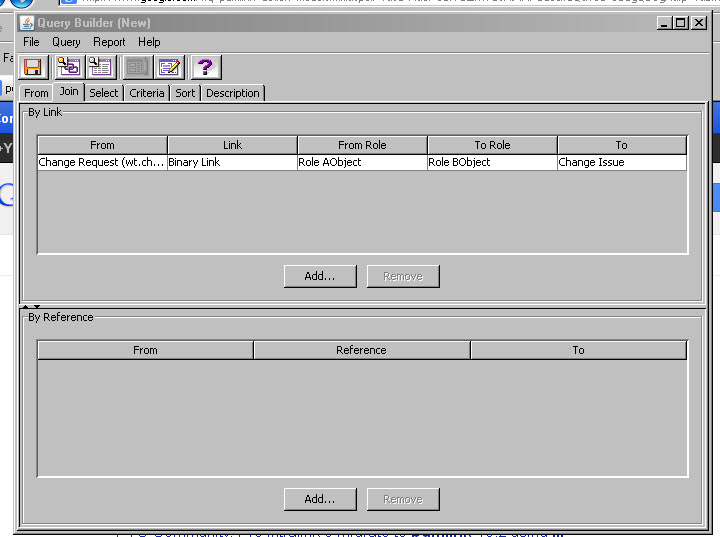Click the To Role column header

tap(492, 145)
